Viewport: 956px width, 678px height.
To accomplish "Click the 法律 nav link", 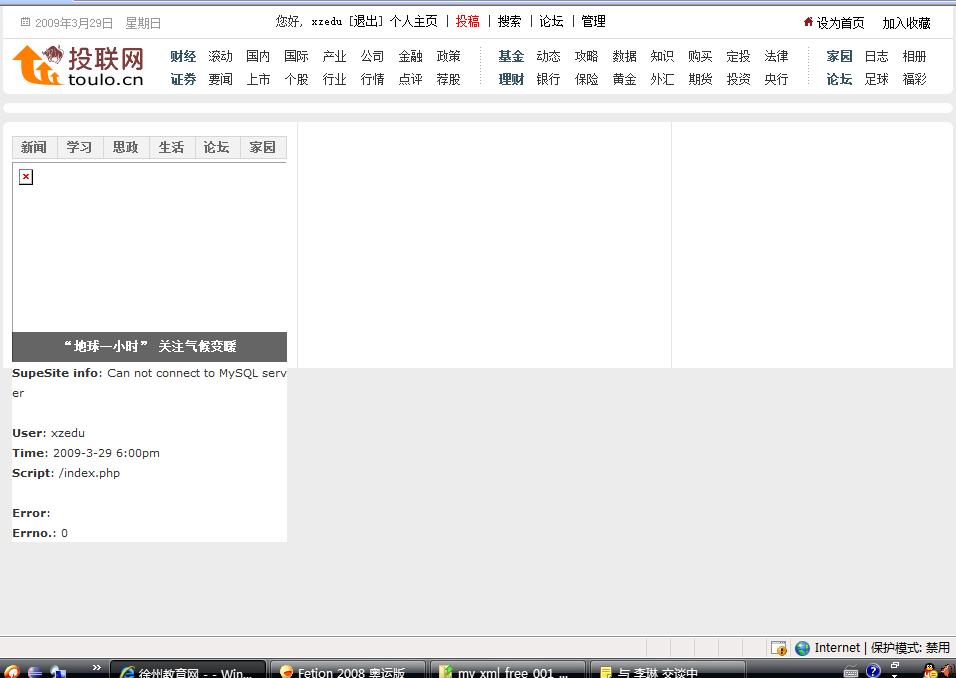I will (x=777, y=57).
